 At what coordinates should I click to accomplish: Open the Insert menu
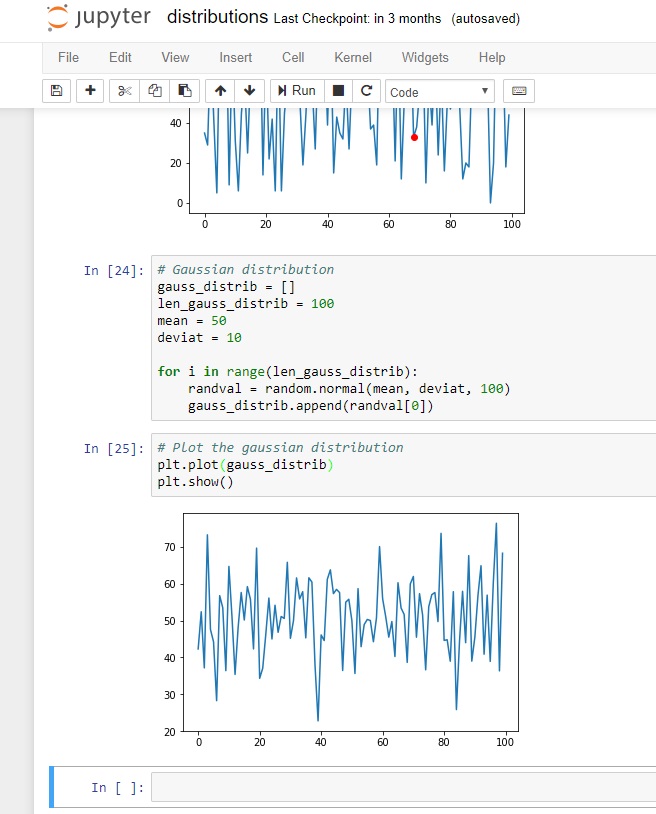point(236,57)
